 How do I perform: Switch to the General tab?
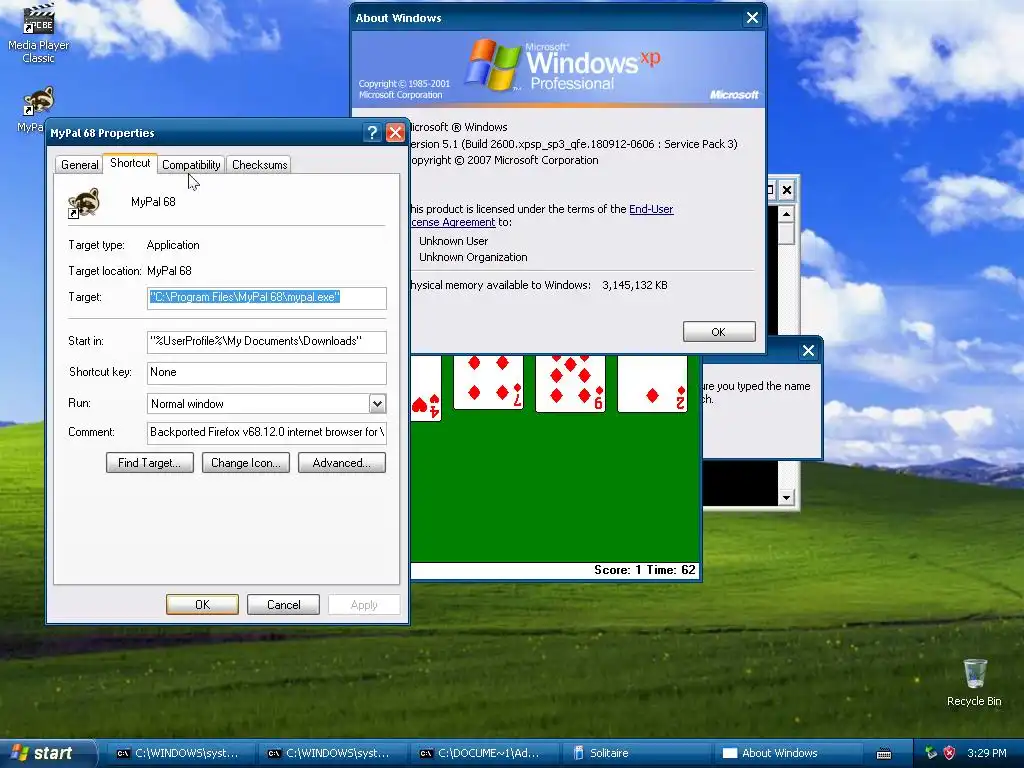pos(80,165)
